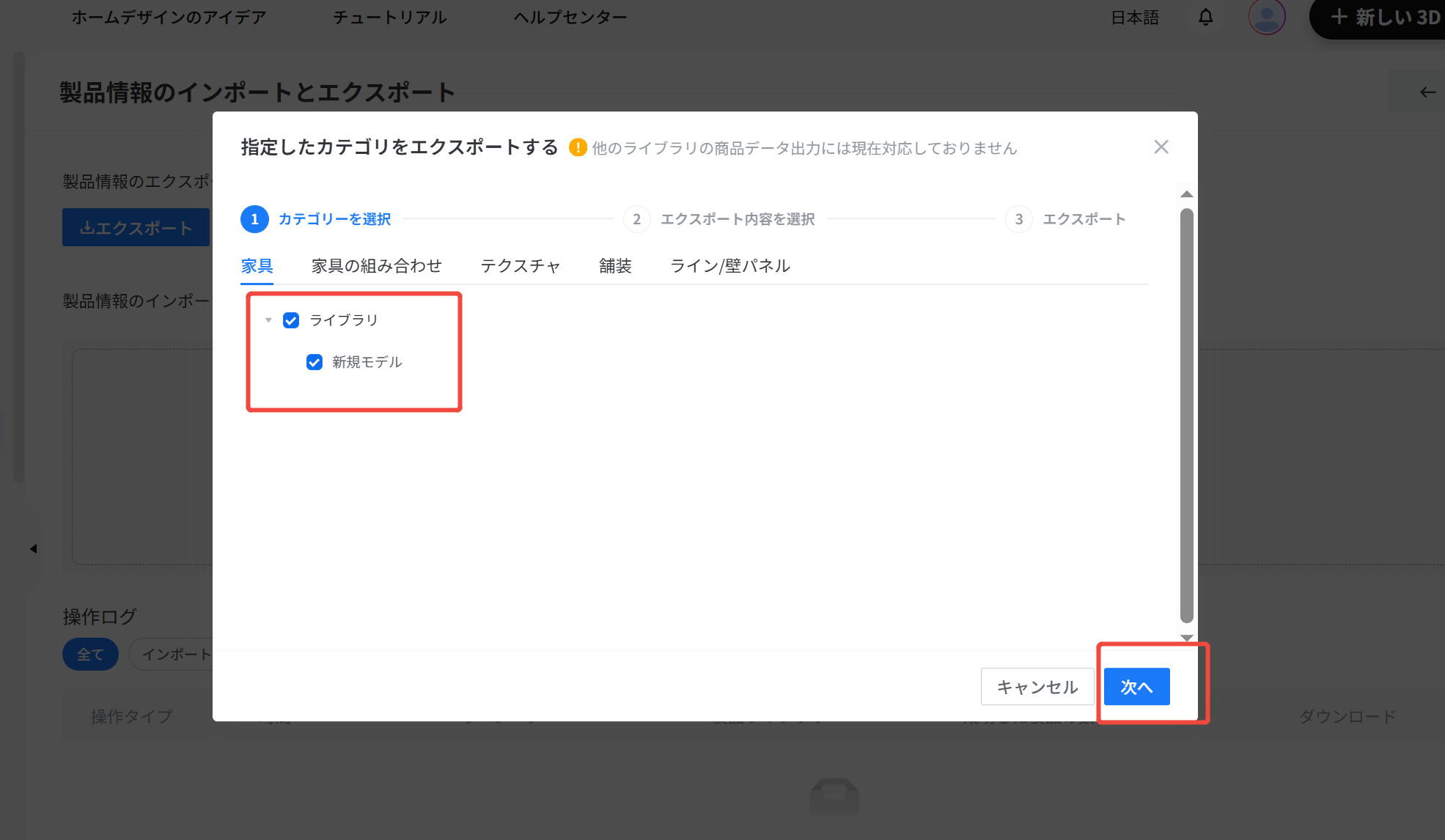Uncheck the 新規モデル checkbox
The width and height of the screenshot is (1445, 840).
pos(315,362)
